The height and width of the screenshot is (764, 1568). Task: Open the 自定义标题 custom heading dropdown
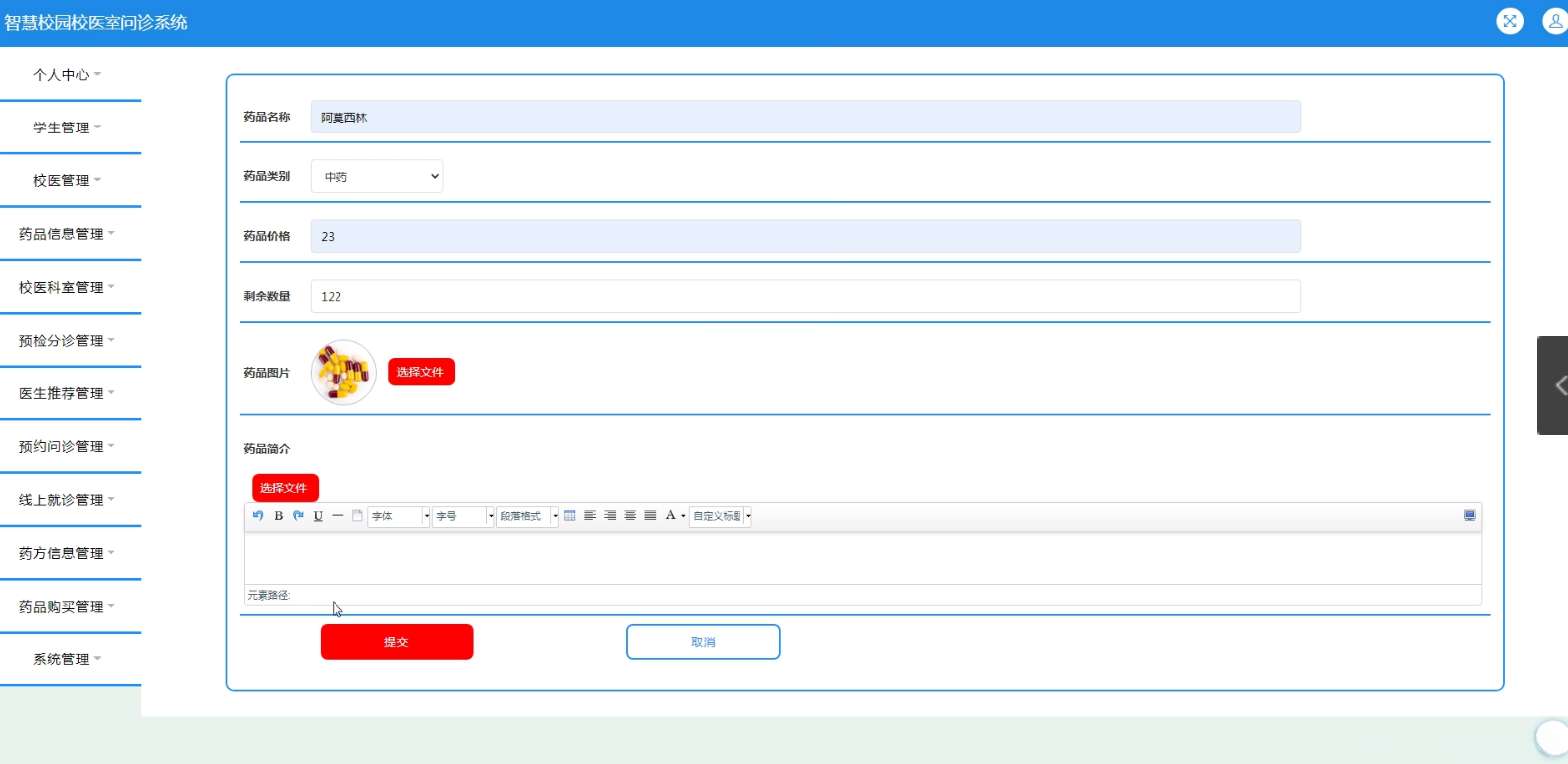tap(720, 516)
